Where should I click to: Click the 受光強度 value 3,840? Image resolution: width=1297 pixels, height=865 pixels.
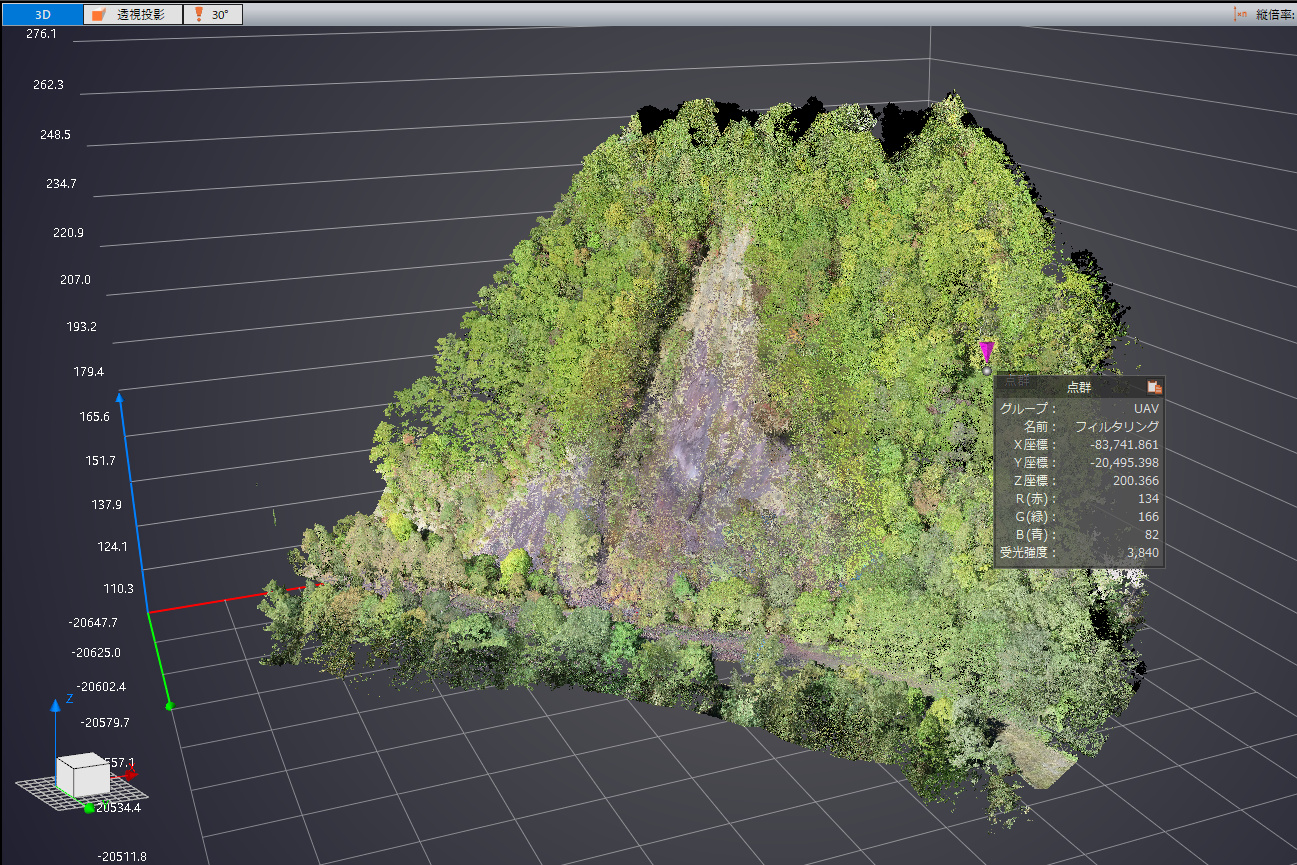click(1142, 552)
